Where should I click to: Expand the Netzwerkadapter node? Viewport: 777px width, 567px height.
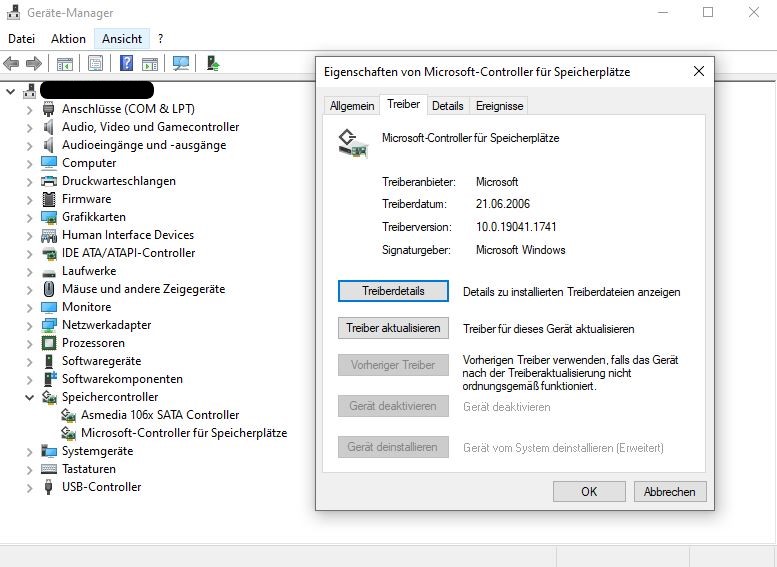point(30,326)
